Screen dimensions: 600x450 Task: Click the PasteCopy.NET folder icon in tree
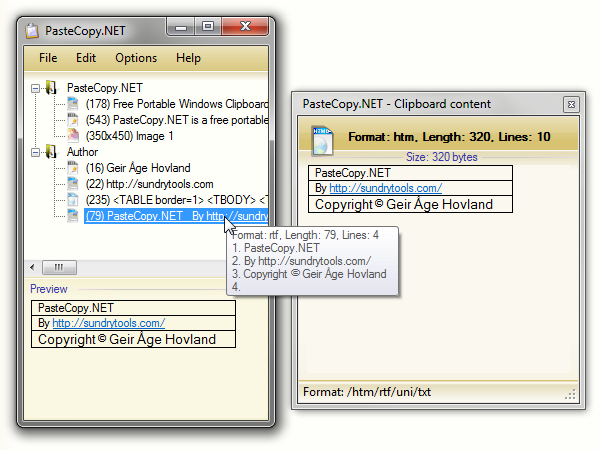pos(51,88)
